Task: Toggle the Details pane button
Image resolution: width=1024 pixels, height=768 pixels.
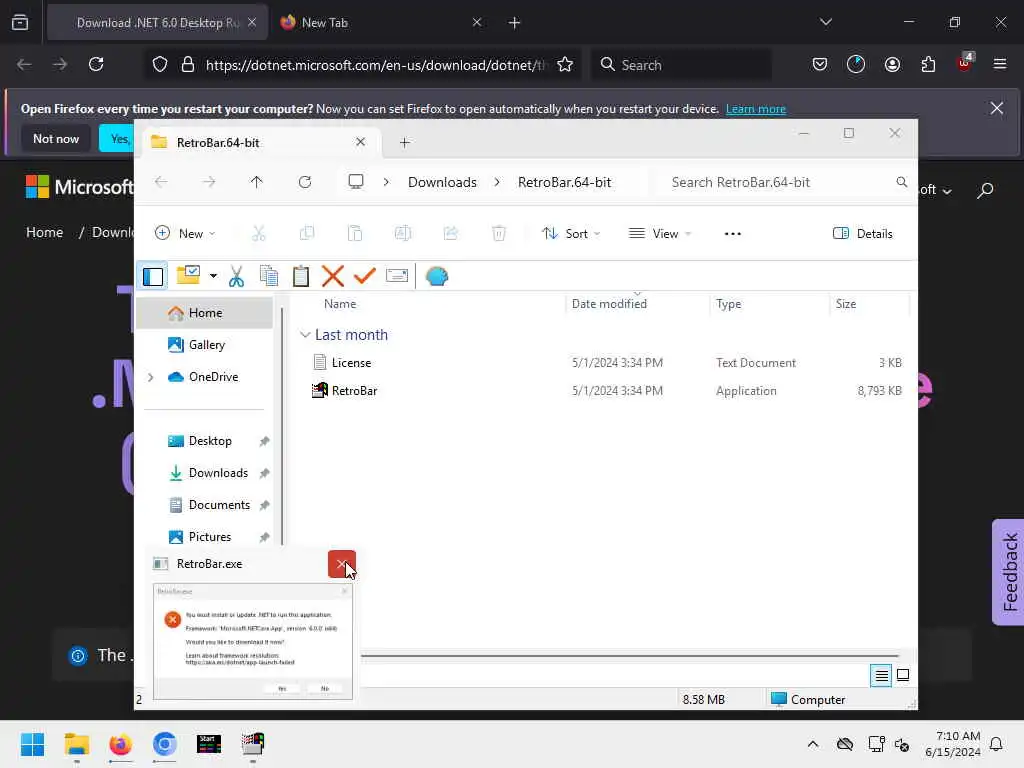Action: tap(863, 233)
